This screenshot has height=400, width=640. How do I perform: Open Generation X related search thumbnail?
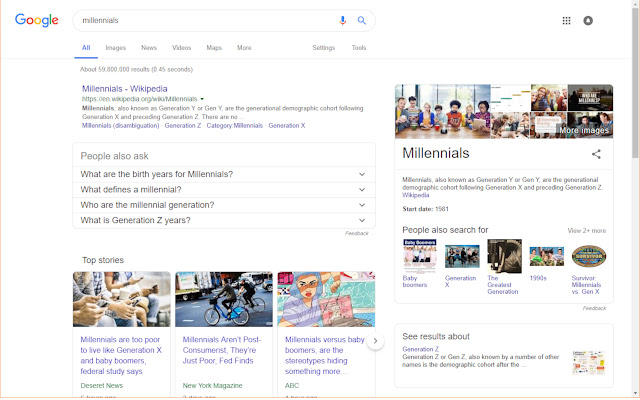click(462, 256)
